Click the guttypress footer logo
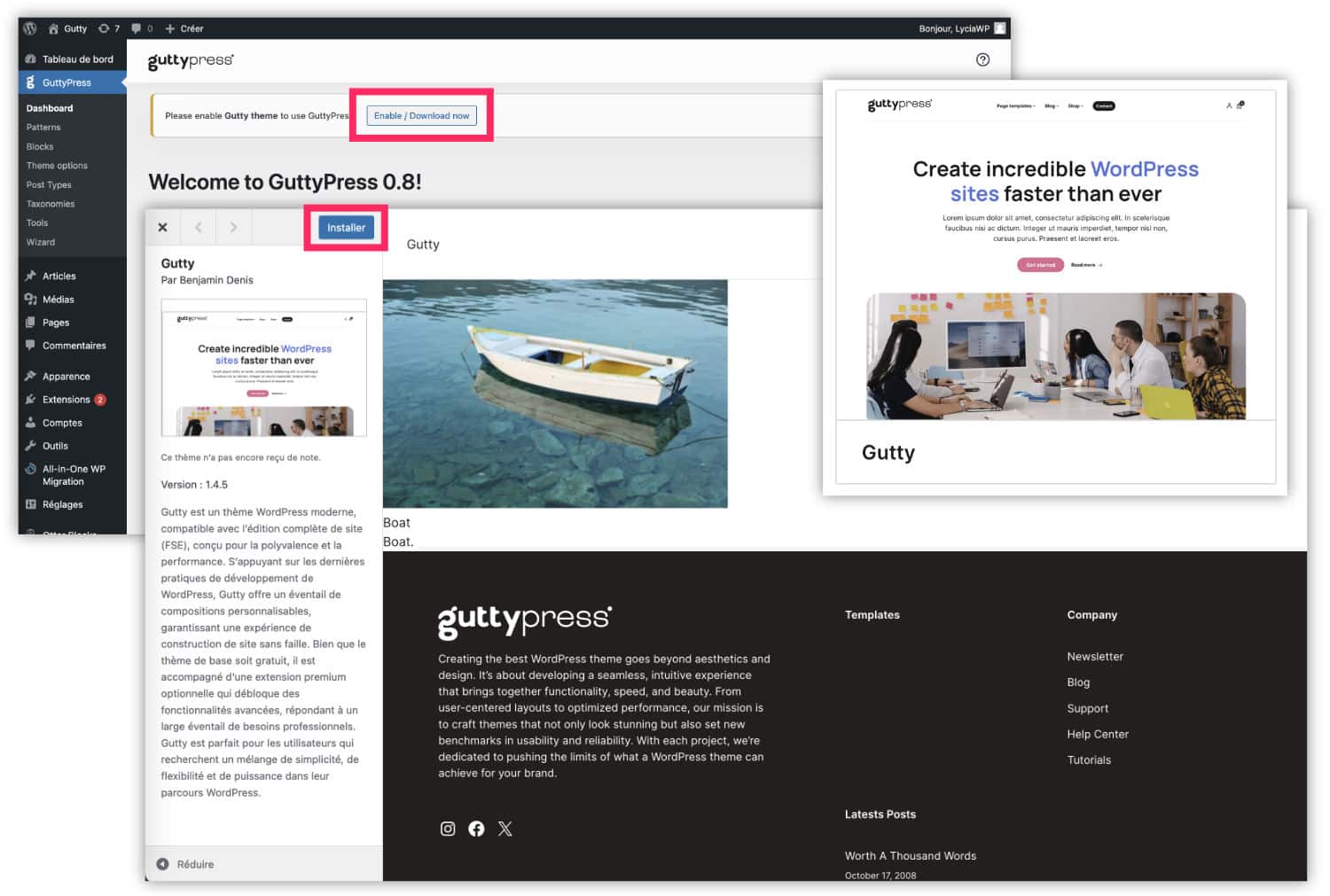The width and height of the screenshot is (1330, 896). 525,621
